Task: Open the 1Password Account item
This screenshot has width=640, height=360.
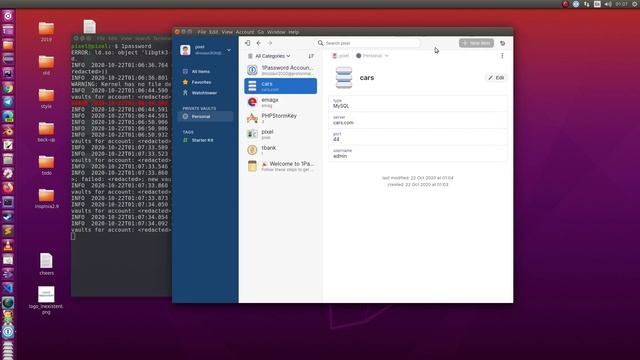Action: (281, 70)
